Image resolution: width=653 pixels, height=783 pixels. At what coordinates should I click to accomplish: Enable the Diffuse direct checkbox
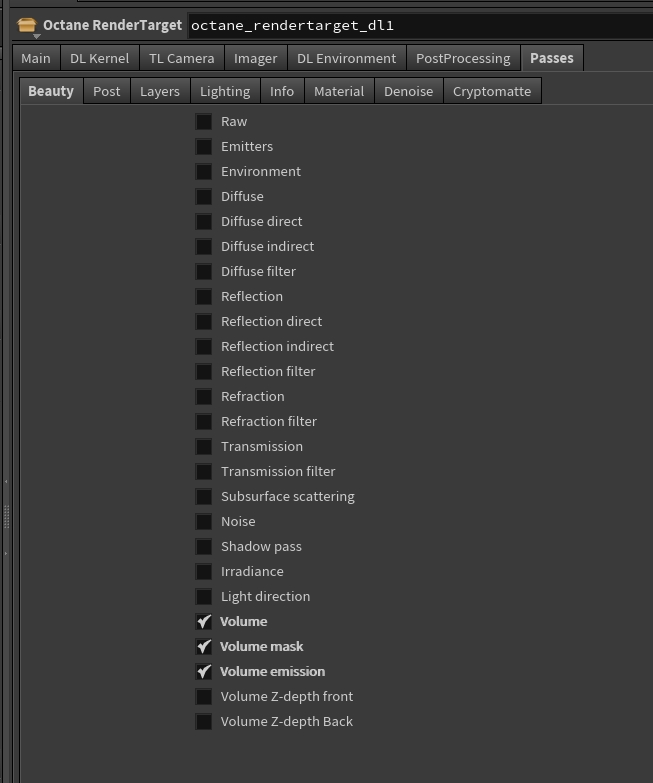204,222
